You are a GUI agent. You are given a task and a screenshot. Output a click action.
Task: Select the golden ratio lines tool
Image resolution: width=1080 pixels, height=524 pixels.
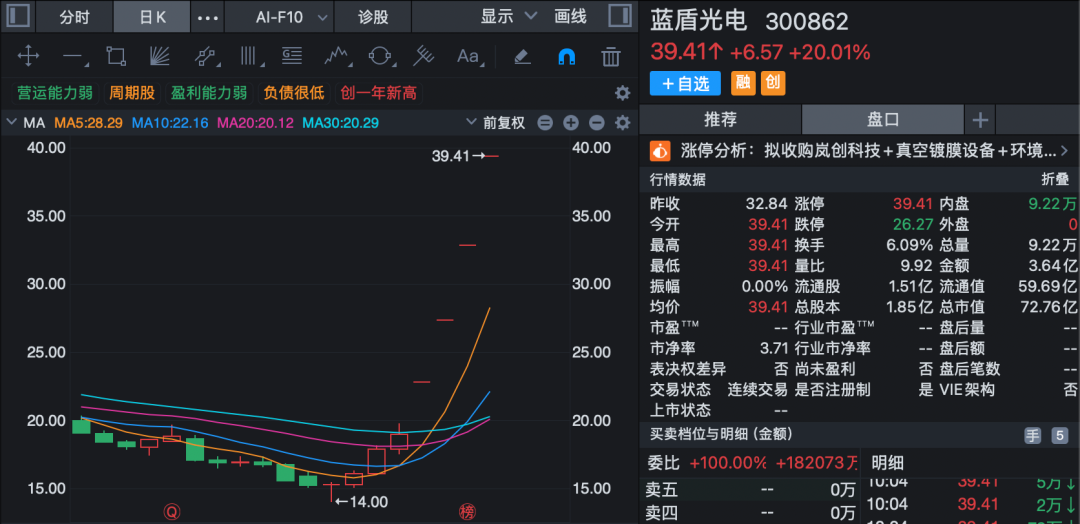pyautogui.click(x=292, y=56)
